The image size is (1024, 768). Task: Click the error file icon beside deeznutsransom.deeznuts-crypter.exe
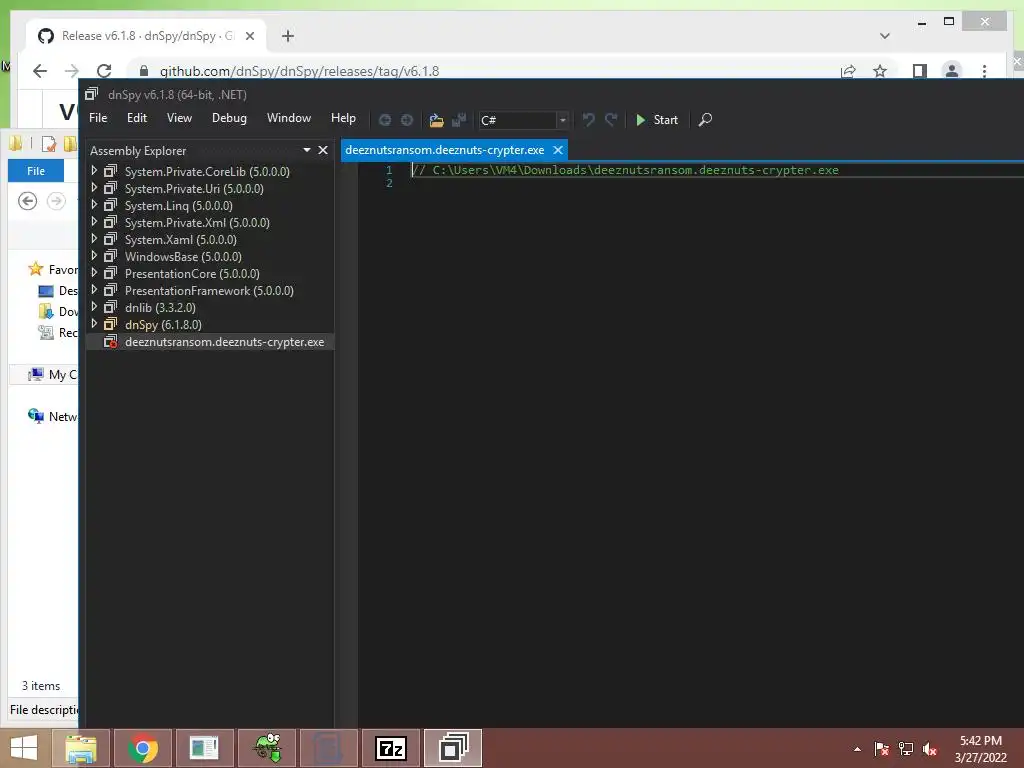point(111,342)
